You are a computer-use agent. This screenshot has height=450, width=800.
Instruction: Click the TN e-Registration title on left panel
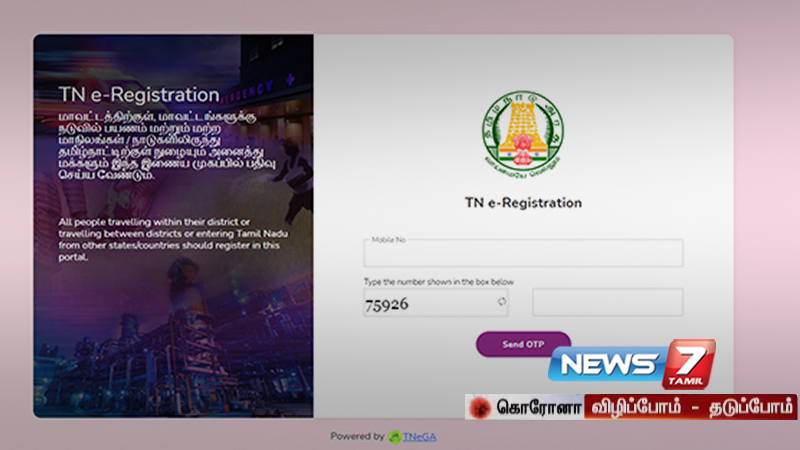coord(139,96)
